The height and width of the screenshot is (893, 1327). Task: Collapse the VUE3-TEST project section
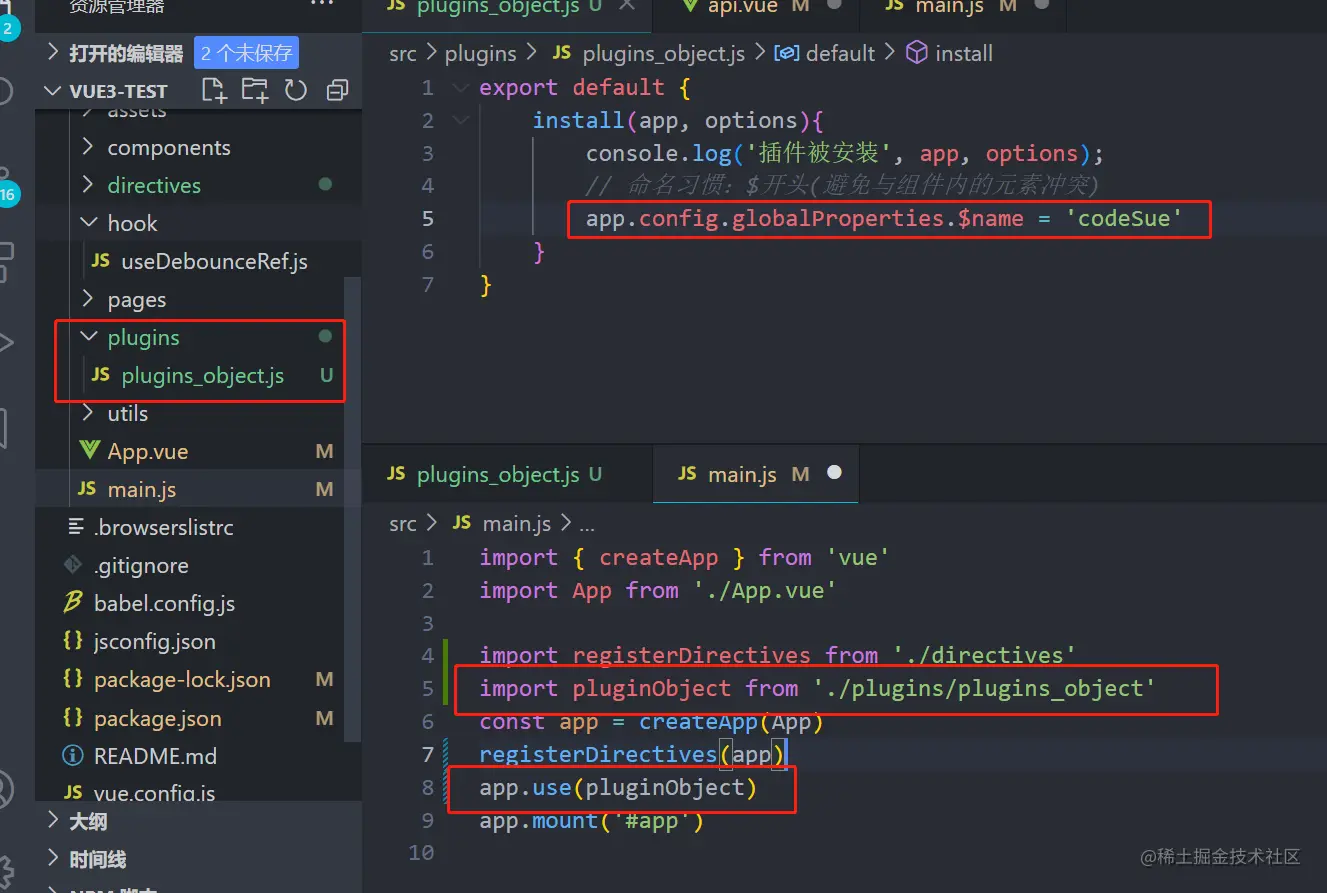[54, 91]
